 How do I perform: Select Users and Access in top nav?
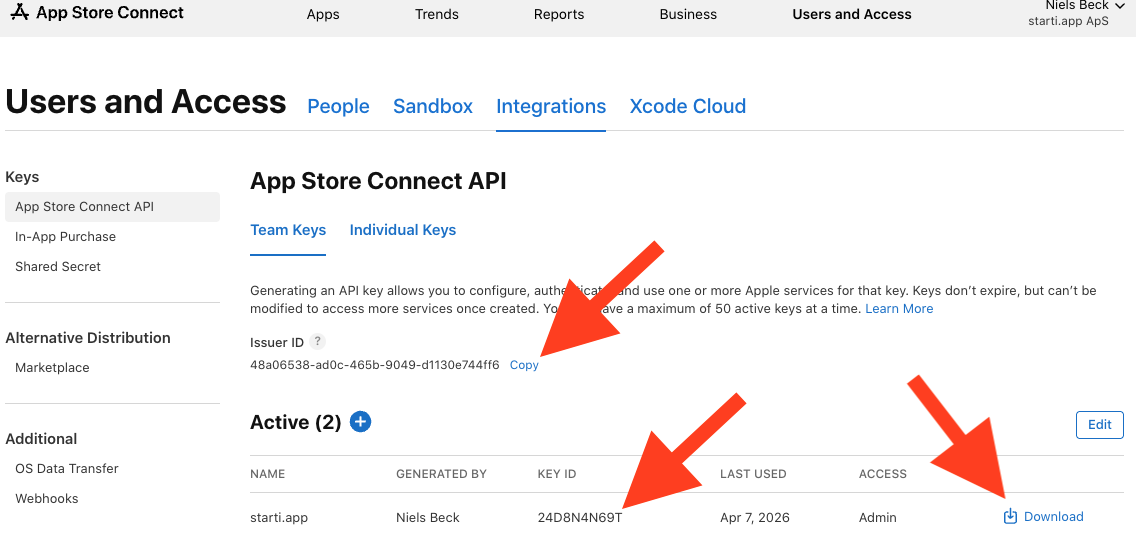coord(852,14)
